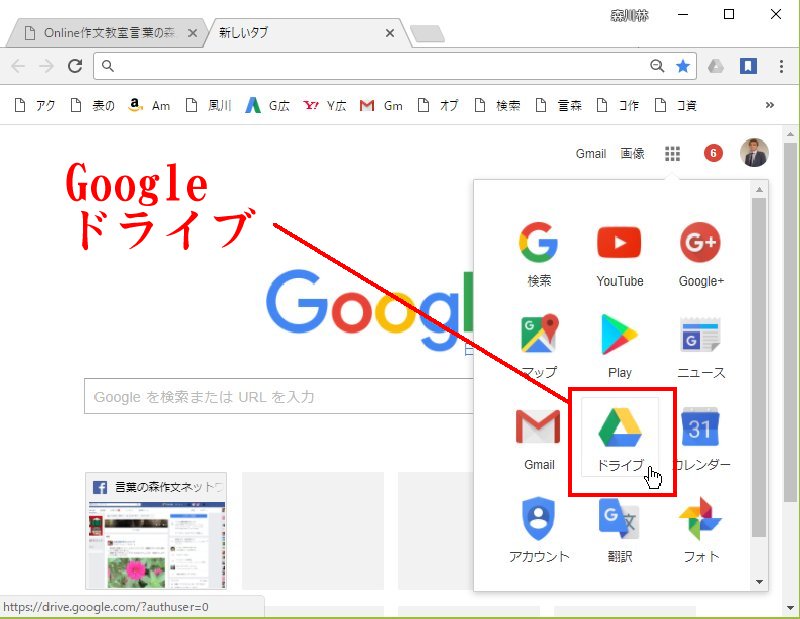
Task: Go forward to the next page
Action: [x=46, y=66]
